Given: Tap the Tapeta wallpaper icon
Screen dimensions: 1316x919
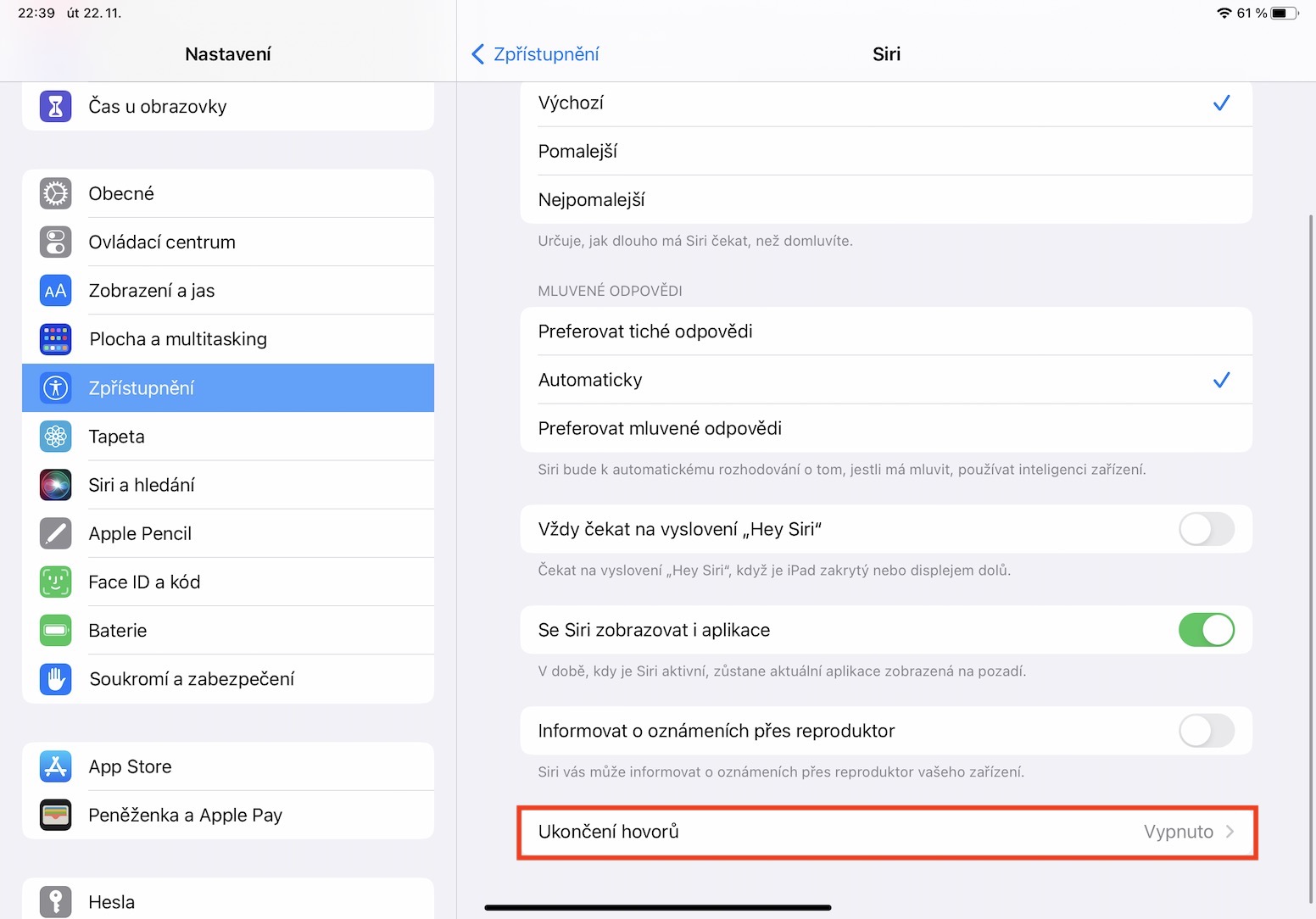Looking at the screenshot, I should point(56,437).
